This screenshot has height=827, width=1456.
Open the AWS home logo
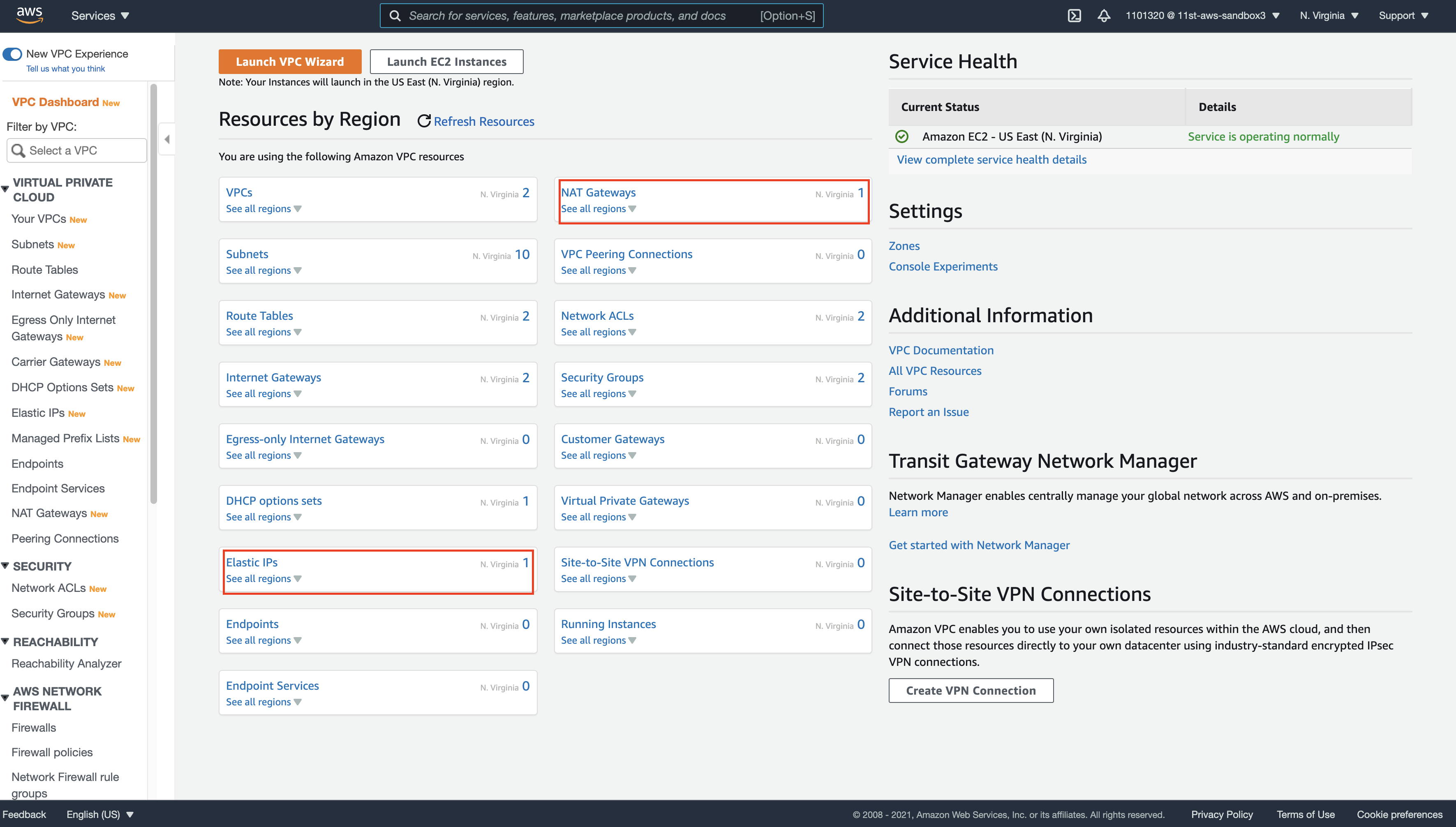click(29, 15)
